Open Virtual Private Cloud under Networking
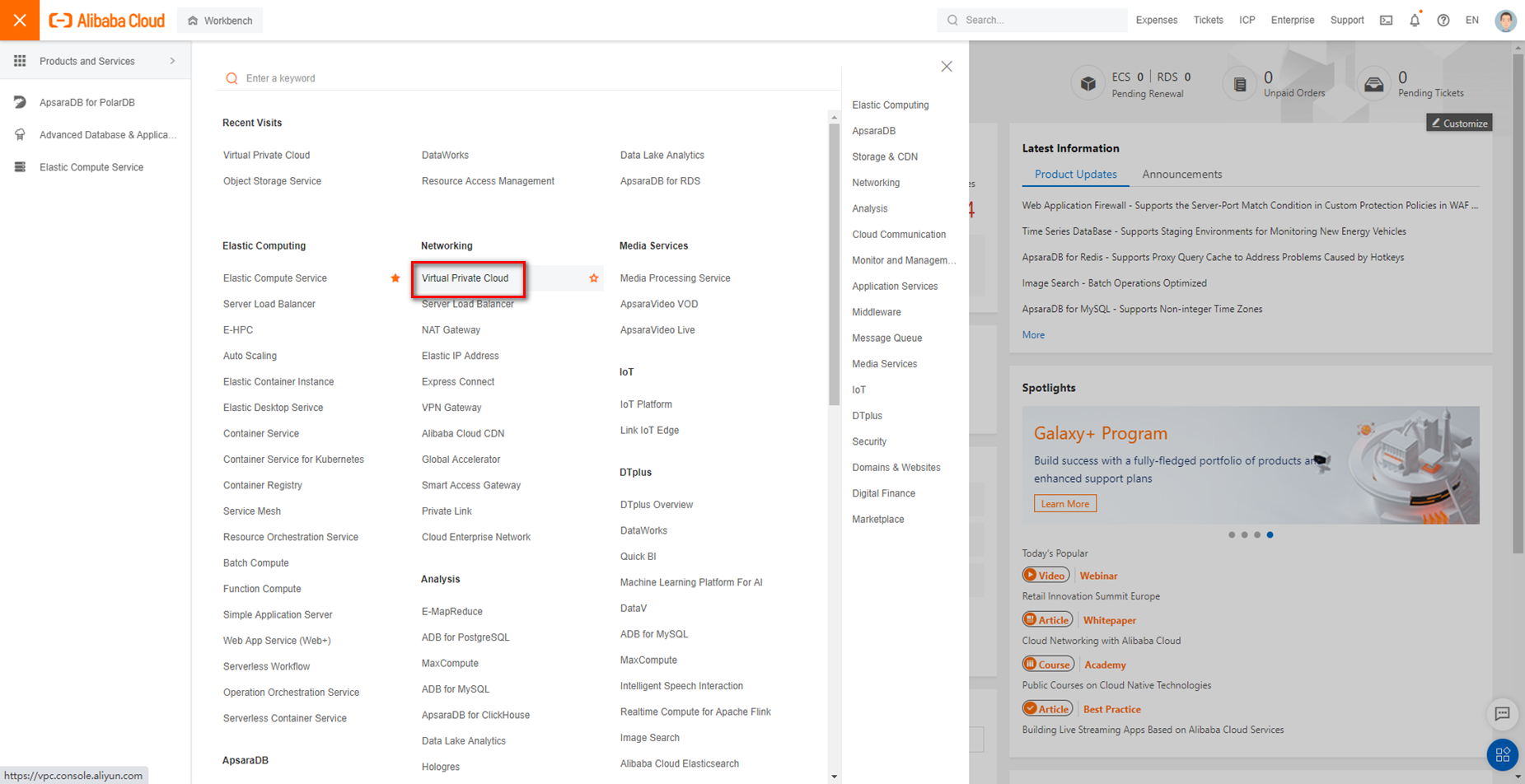Screen dimensions: 1525x784 [x=465, y=278]
